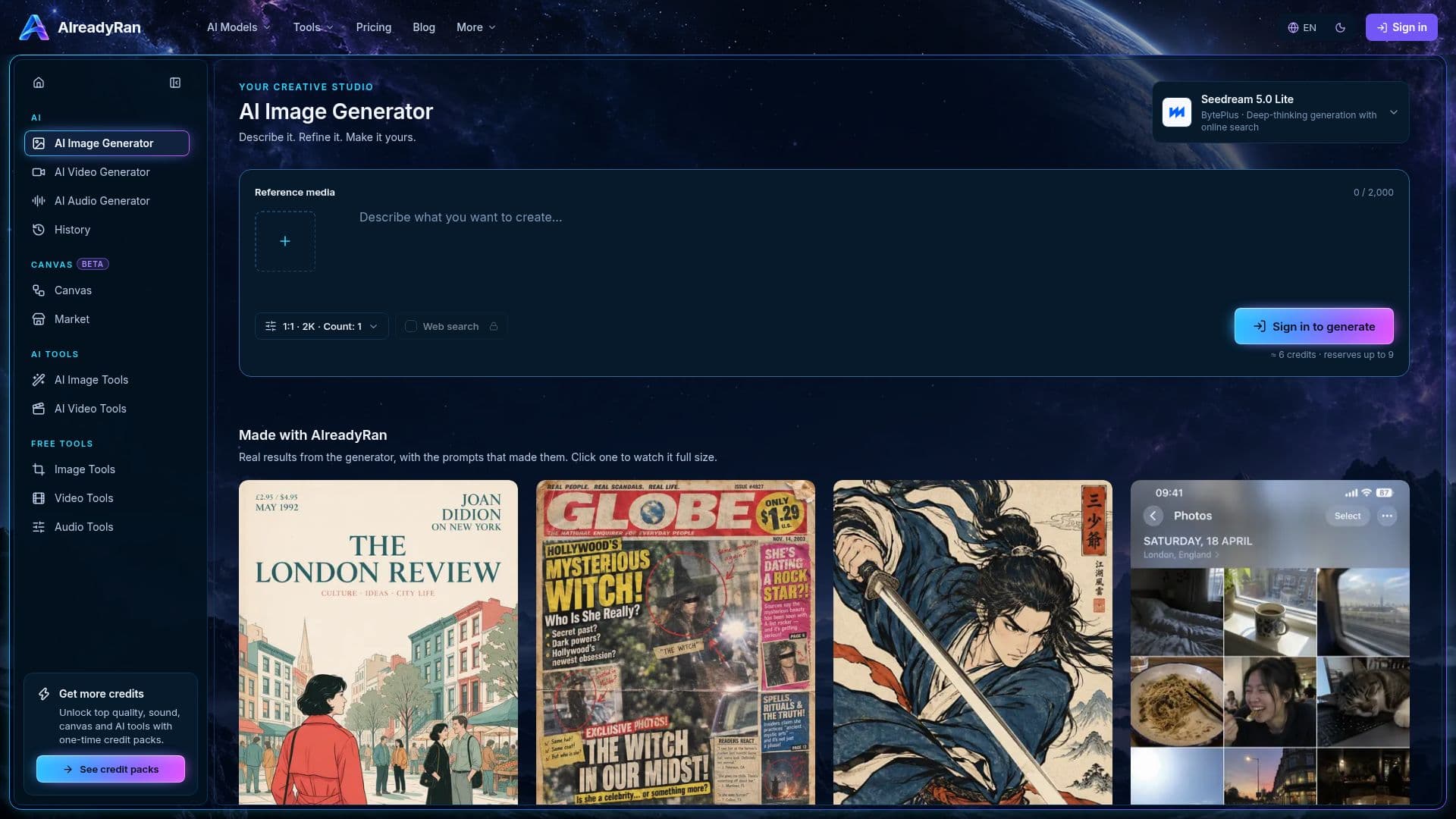Open Market from sidebar

[107, 319]
